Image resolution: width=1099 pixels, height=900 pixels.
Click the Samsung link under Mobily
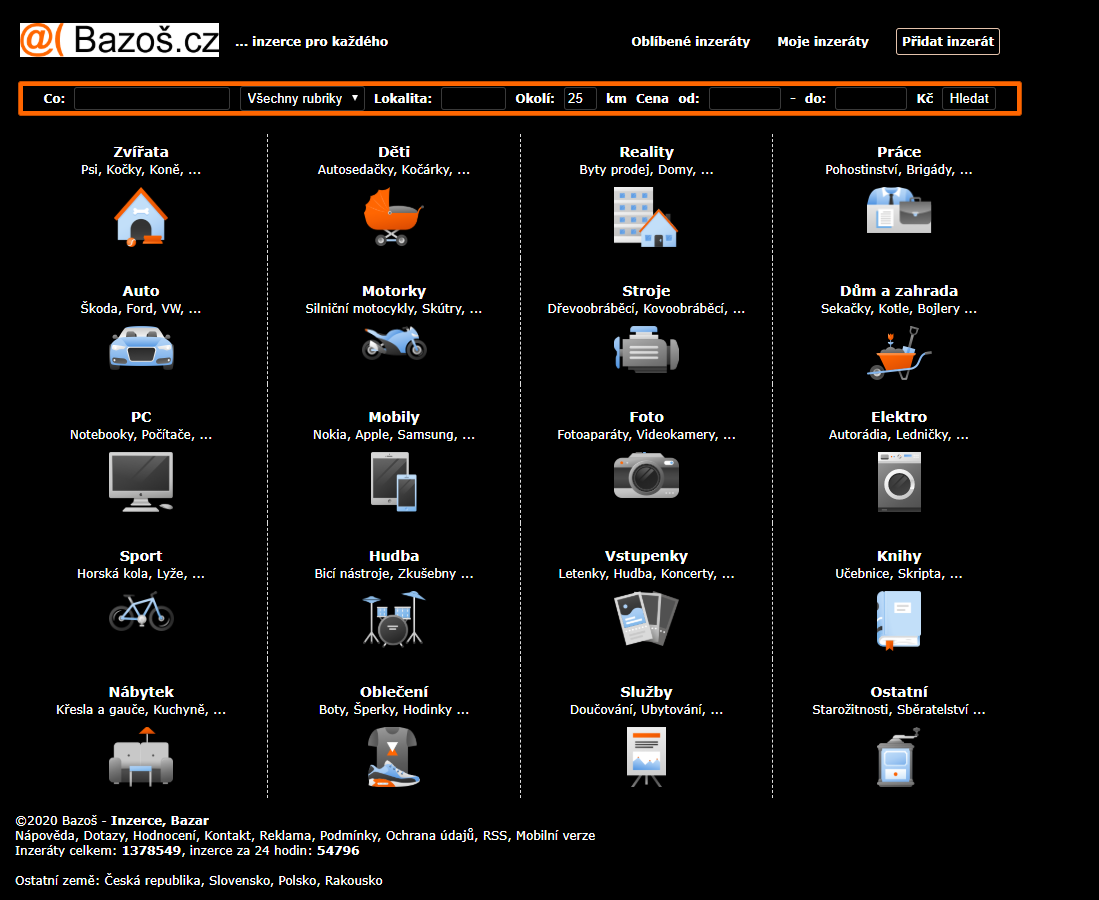coord(425,435)
